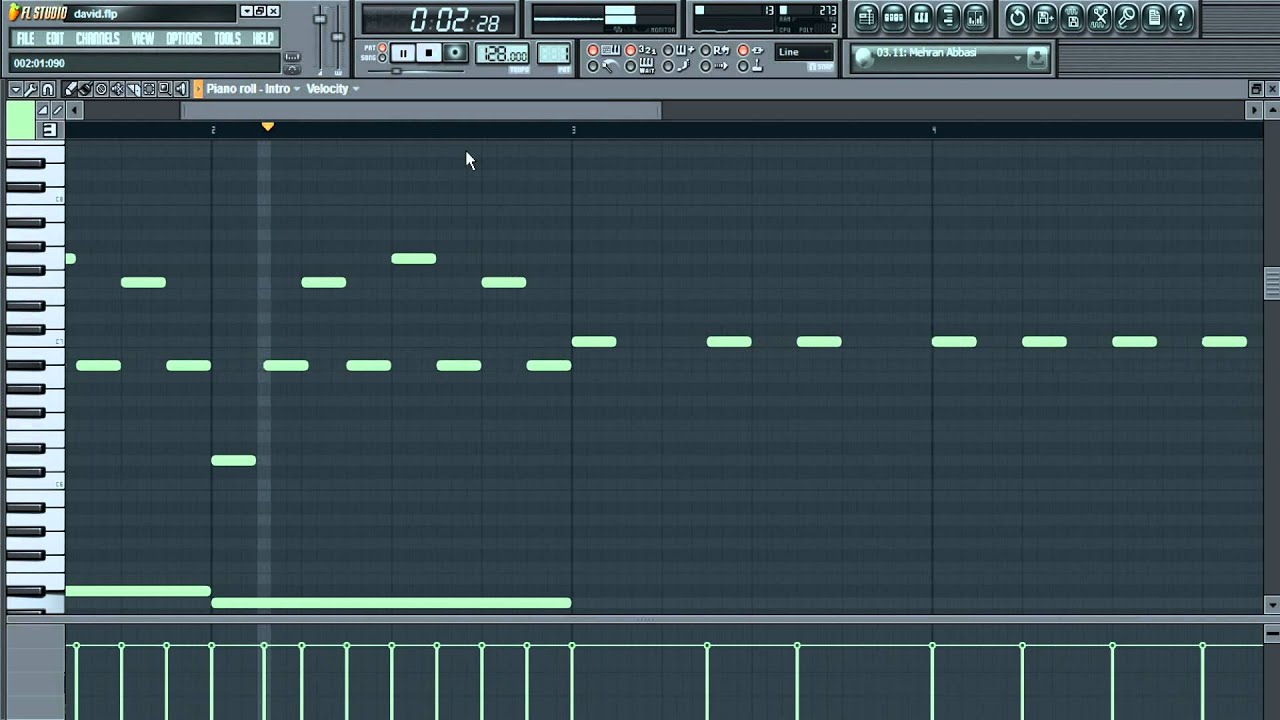Click the orange playhead marker
1280x720 pixels.
click(x=267, y=126)
